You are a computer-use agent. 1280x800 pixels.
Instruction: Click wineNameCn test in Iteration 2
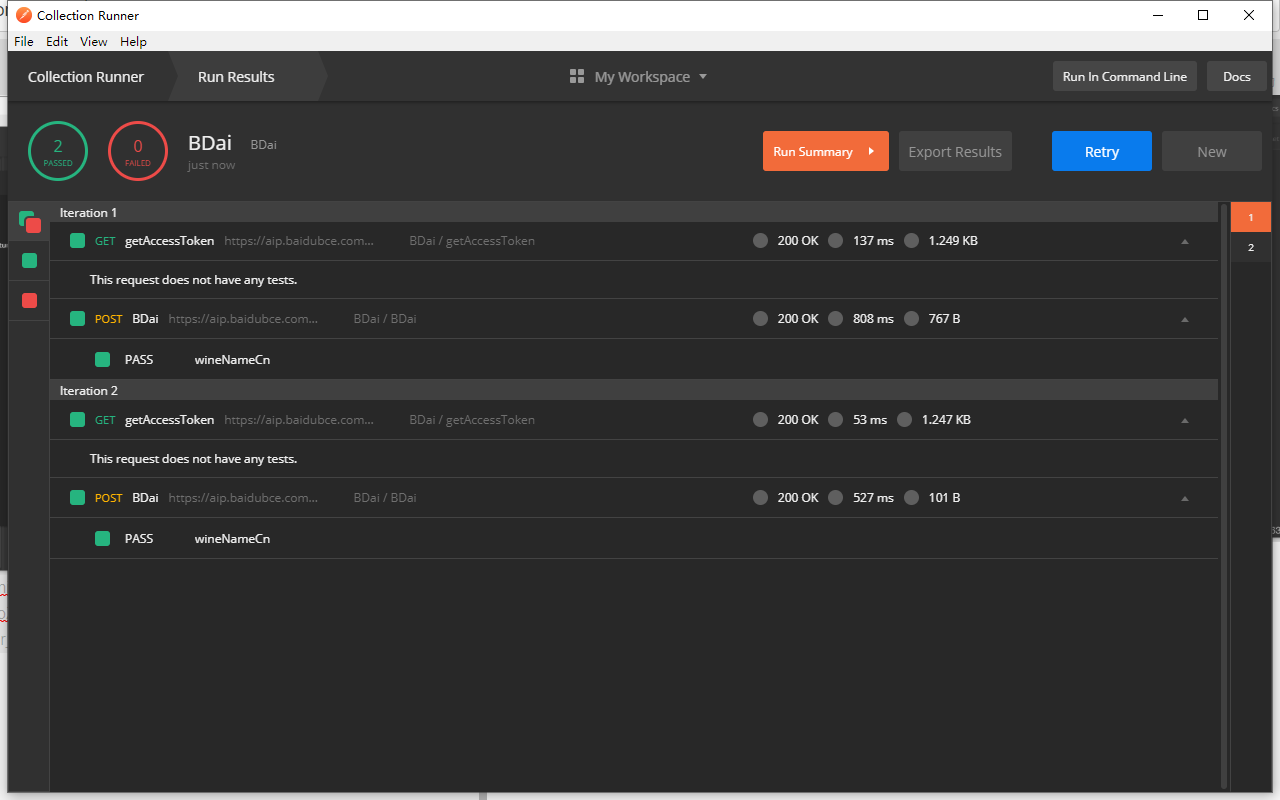232,539
